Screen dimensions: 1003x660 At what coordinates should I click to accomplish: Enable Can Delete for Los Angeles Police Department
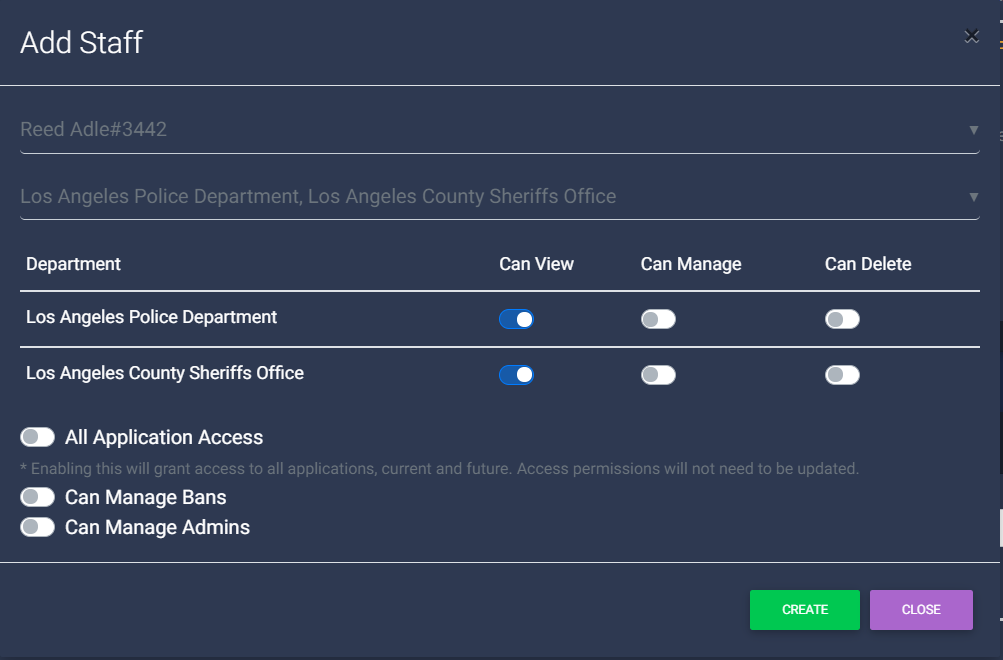pos(841,318)
